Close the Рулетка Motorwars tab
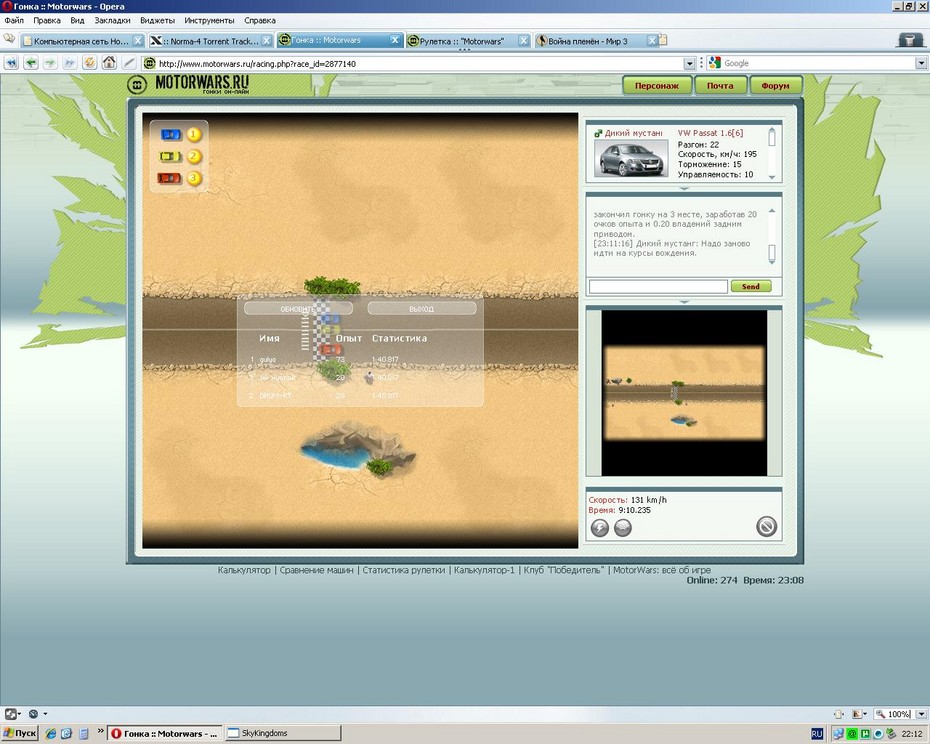Viewport: 930px width, 744px height. [524, 40]
